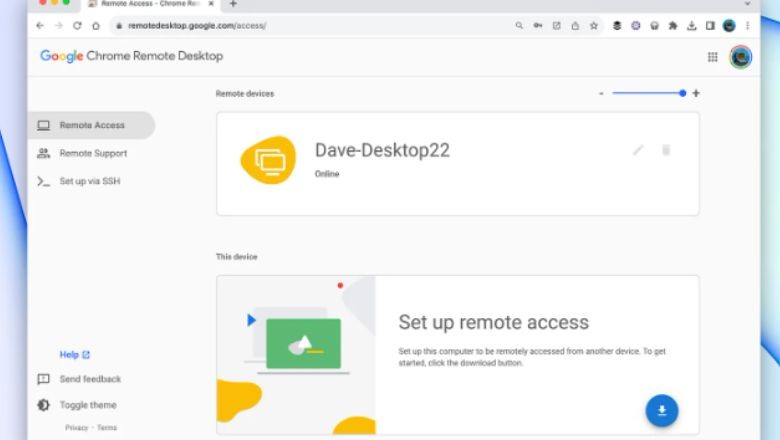Select Remote Access in sidebar
The width and height of the screenshot is (780, 440).
(x=92, y=125)
